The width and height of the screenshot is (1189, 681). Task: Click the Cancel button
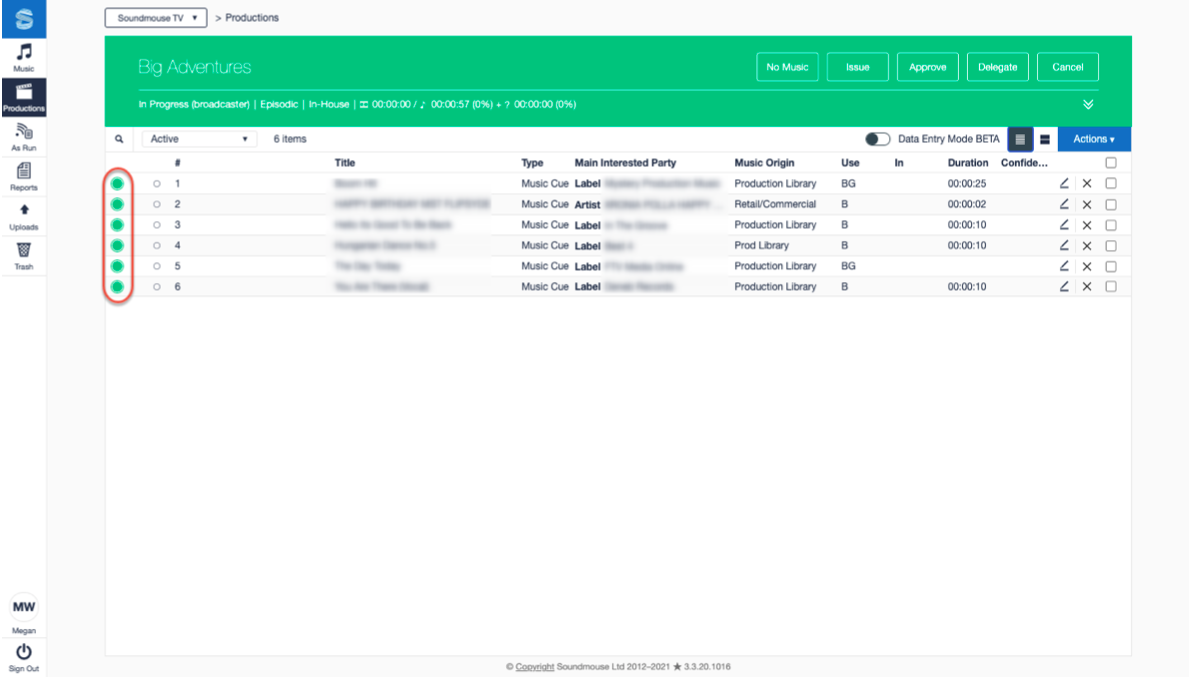1068,67
